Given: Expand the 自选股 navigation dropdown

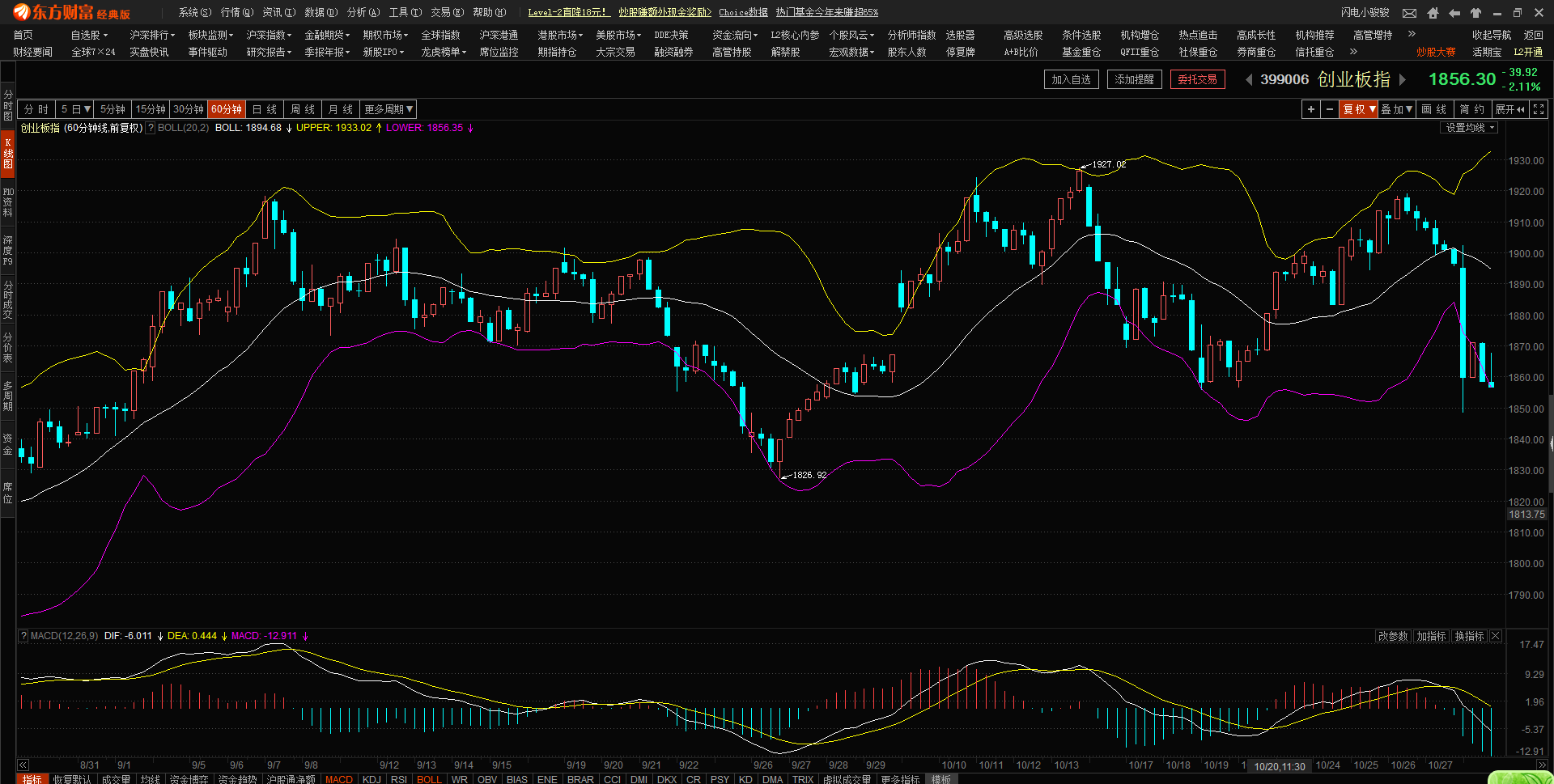Looking at the screenshot, I should pos(89,35).
